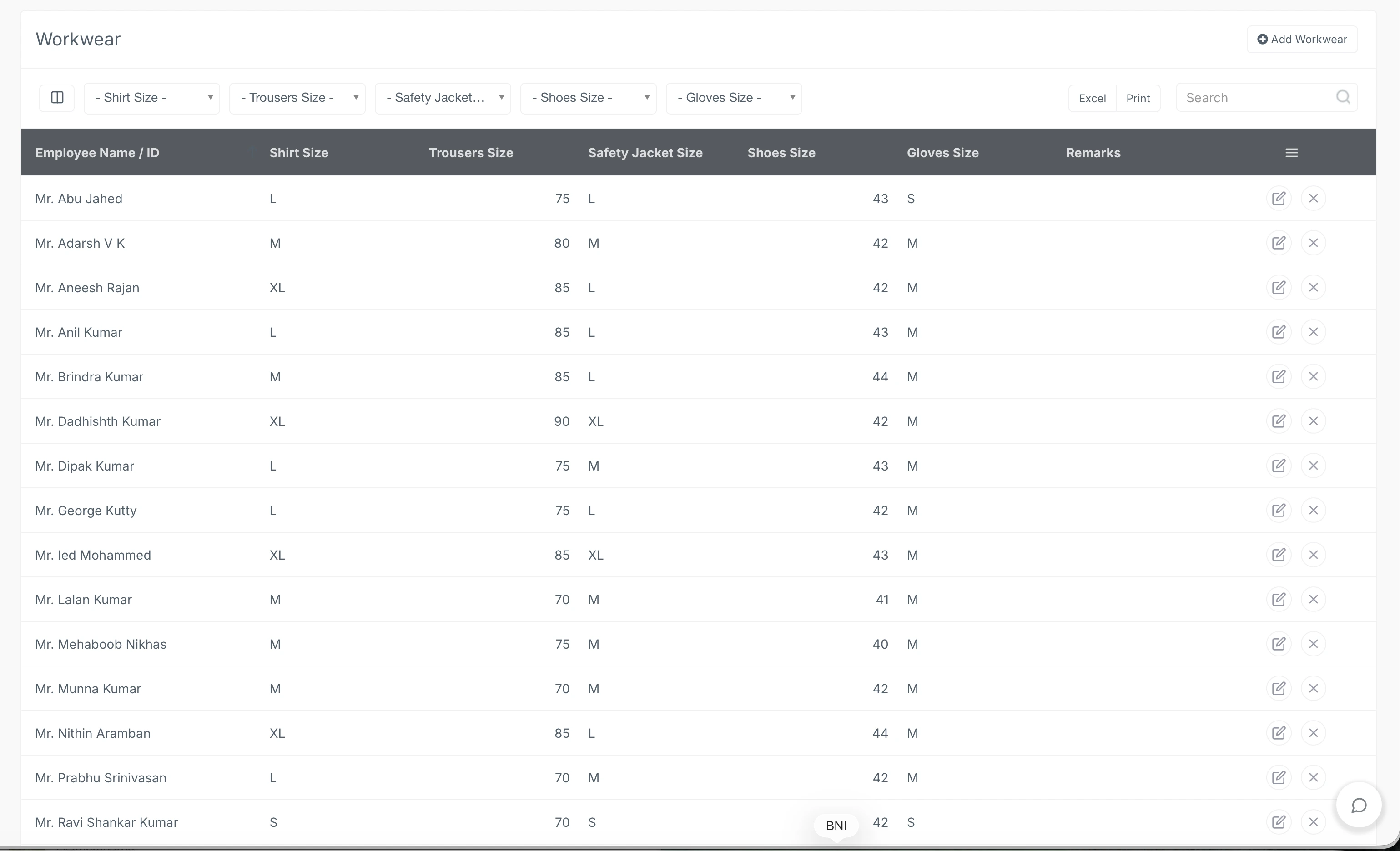This screenshot has height=851, width=1400.
Task: Click the search magnifier icon
Action: pos(1343,97)
